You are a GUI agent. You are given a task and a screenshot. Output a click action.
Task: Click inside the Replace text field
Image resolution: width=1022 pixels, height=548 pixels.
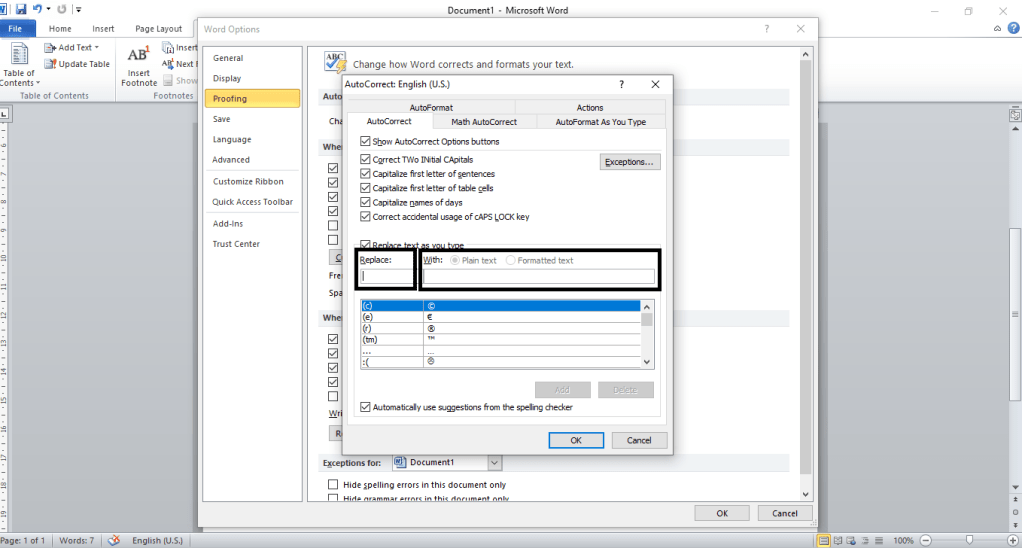386,276
